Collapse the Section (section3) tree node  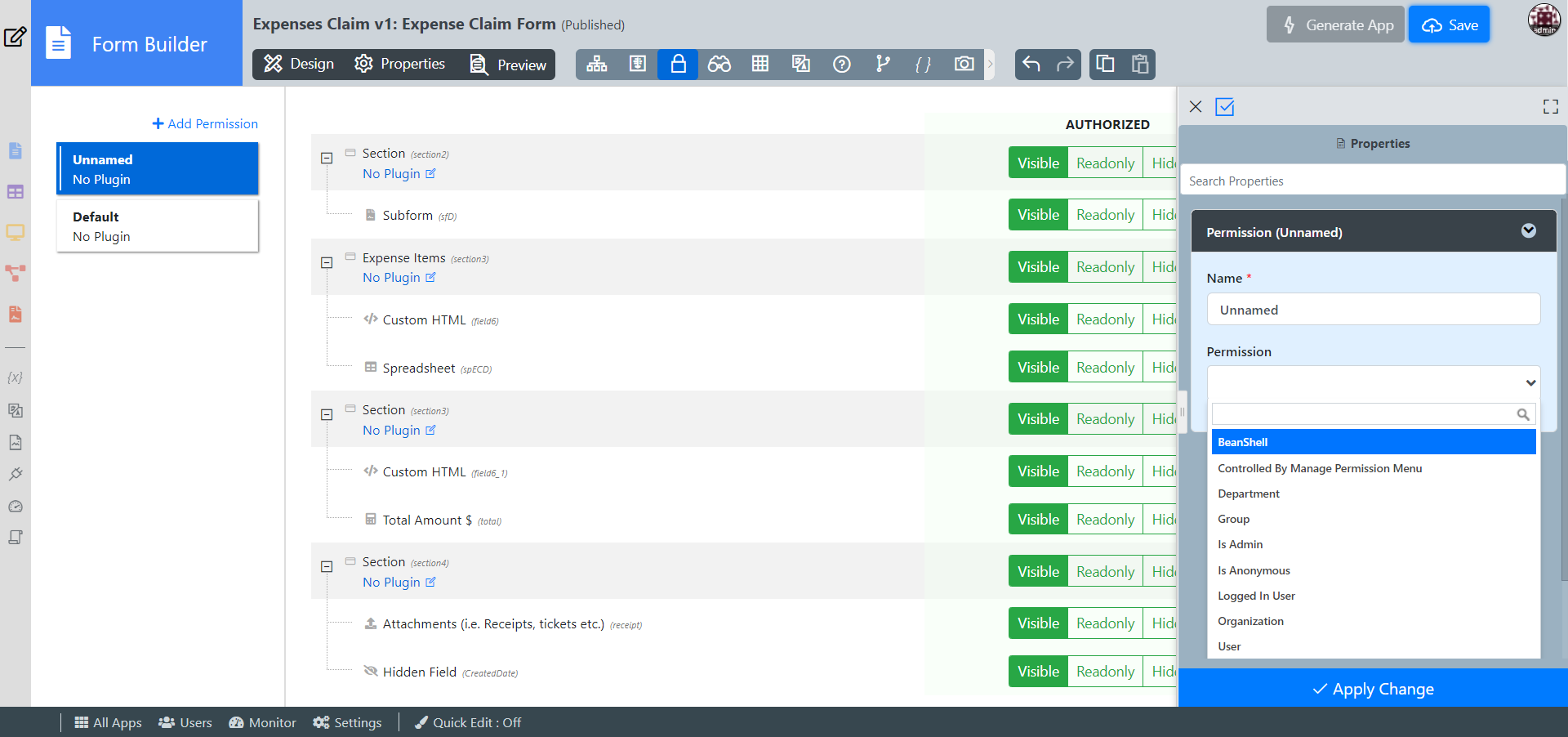coord(327,414)
